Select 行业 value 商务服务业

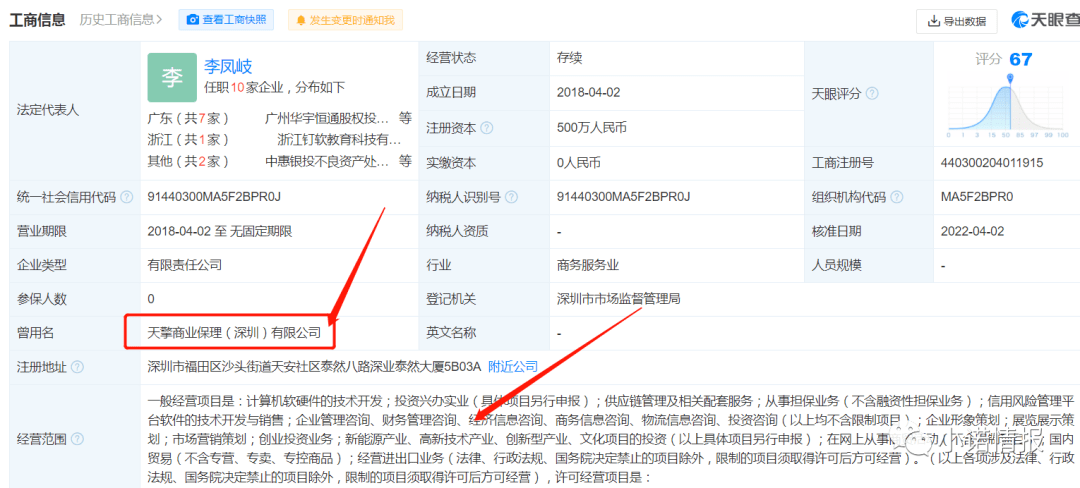pyautogui.click(x=588, y=265)
